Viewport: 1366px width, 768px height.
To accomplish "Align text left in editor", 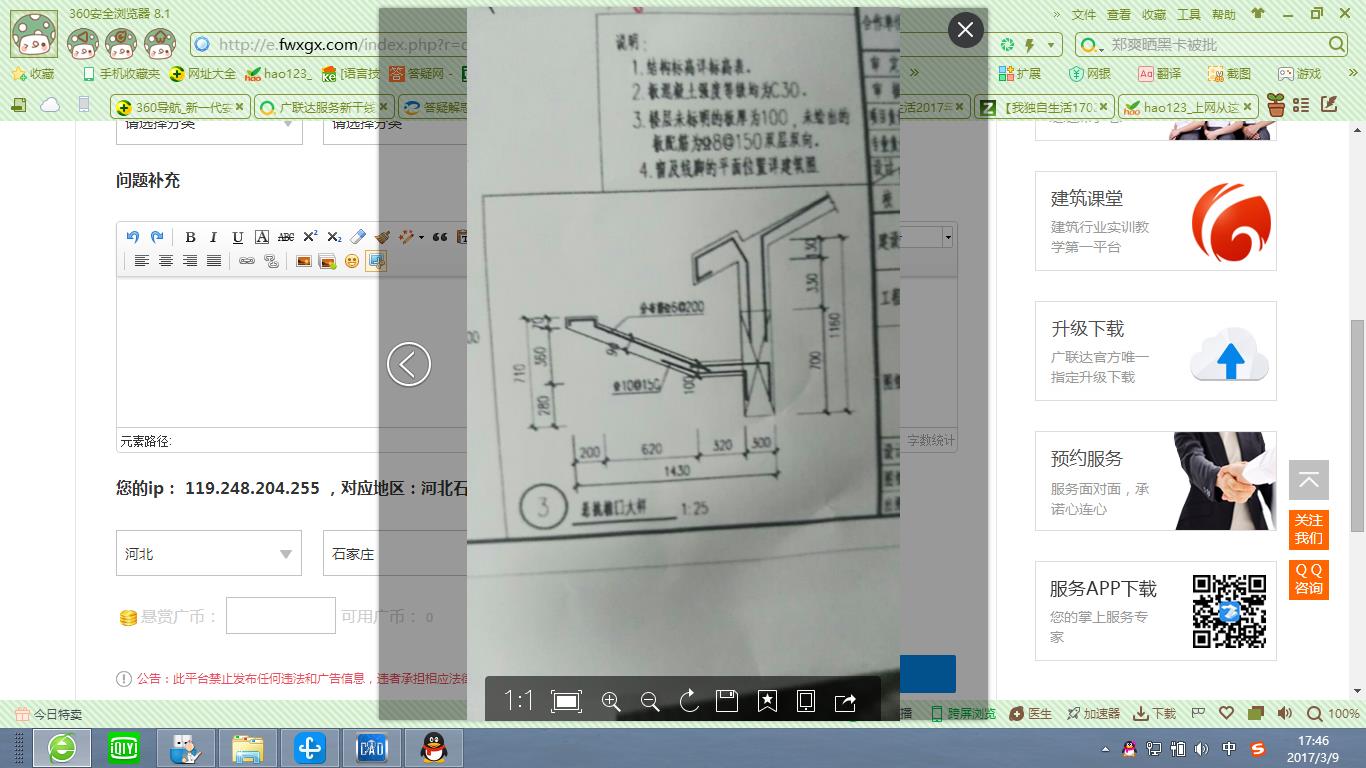I will click(x=141, y=261).
